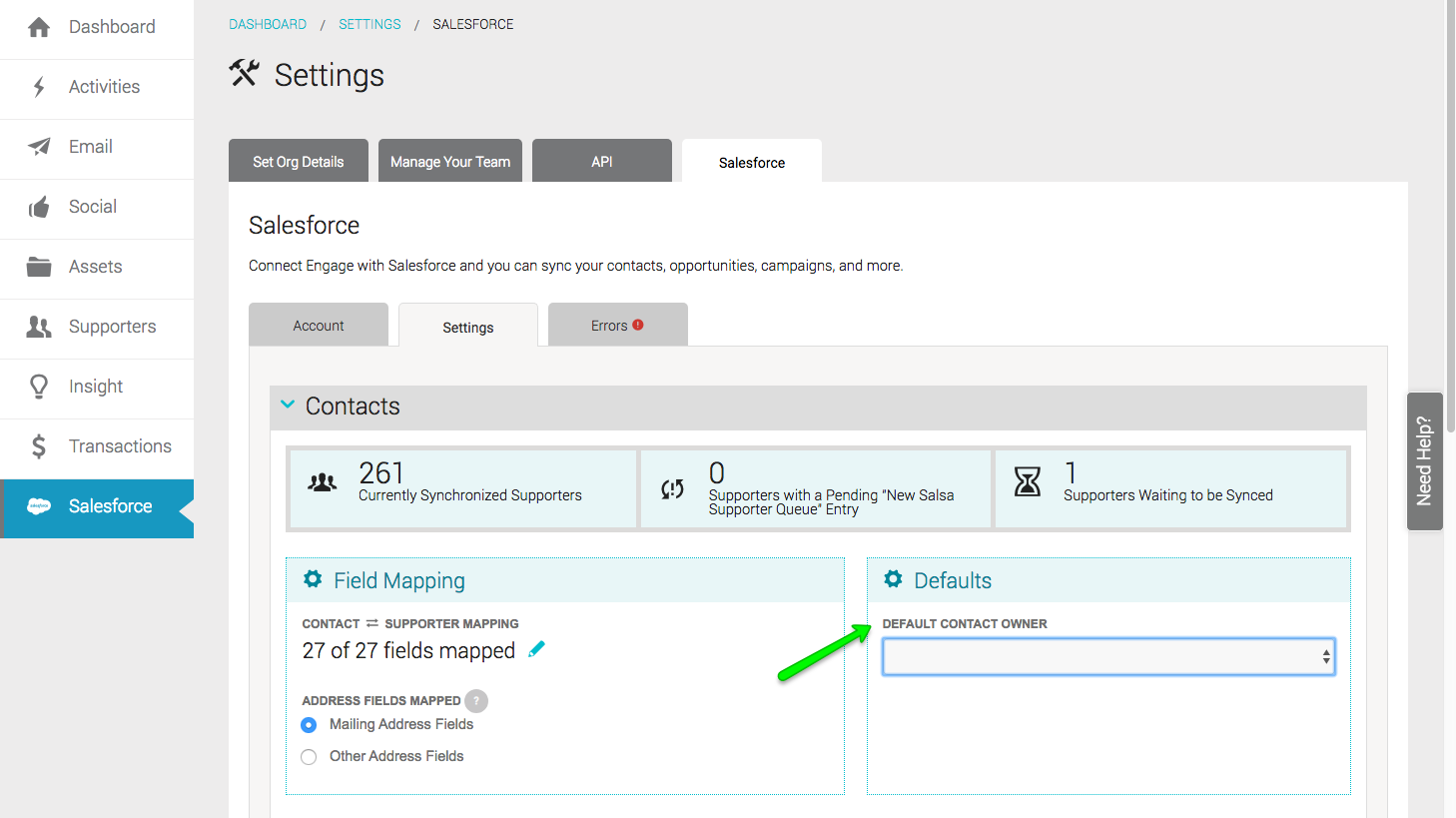Click the SALESFORCE breadcrumb text

(473, 24)
